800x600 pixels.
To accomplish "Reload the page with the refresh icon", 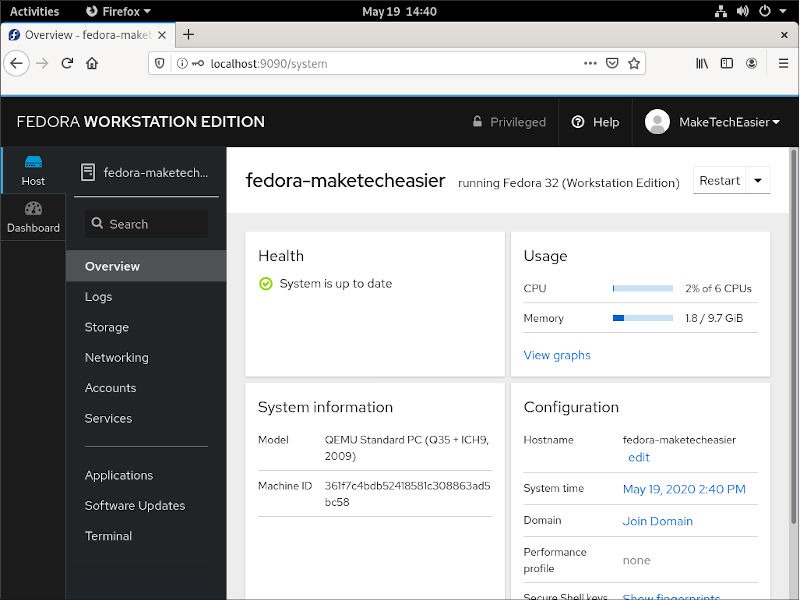I will click(67, 63).
